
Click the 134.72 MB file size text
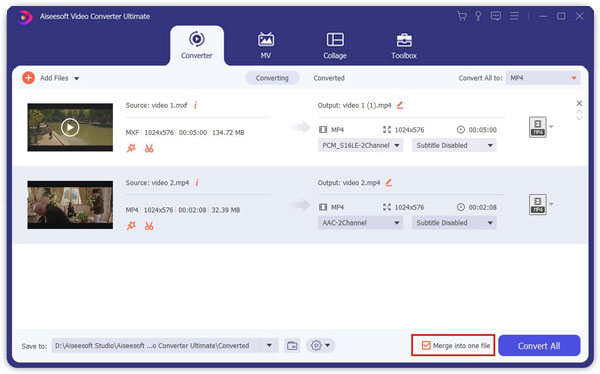[228, 132]
